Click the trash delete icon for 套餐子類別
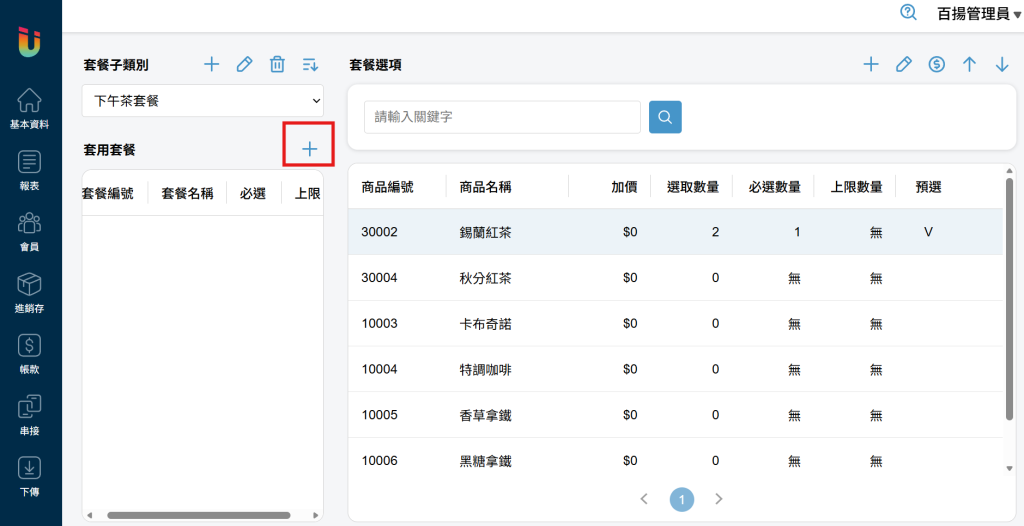The width and height of the screenshot is (1024, 526). pos(277,65)
